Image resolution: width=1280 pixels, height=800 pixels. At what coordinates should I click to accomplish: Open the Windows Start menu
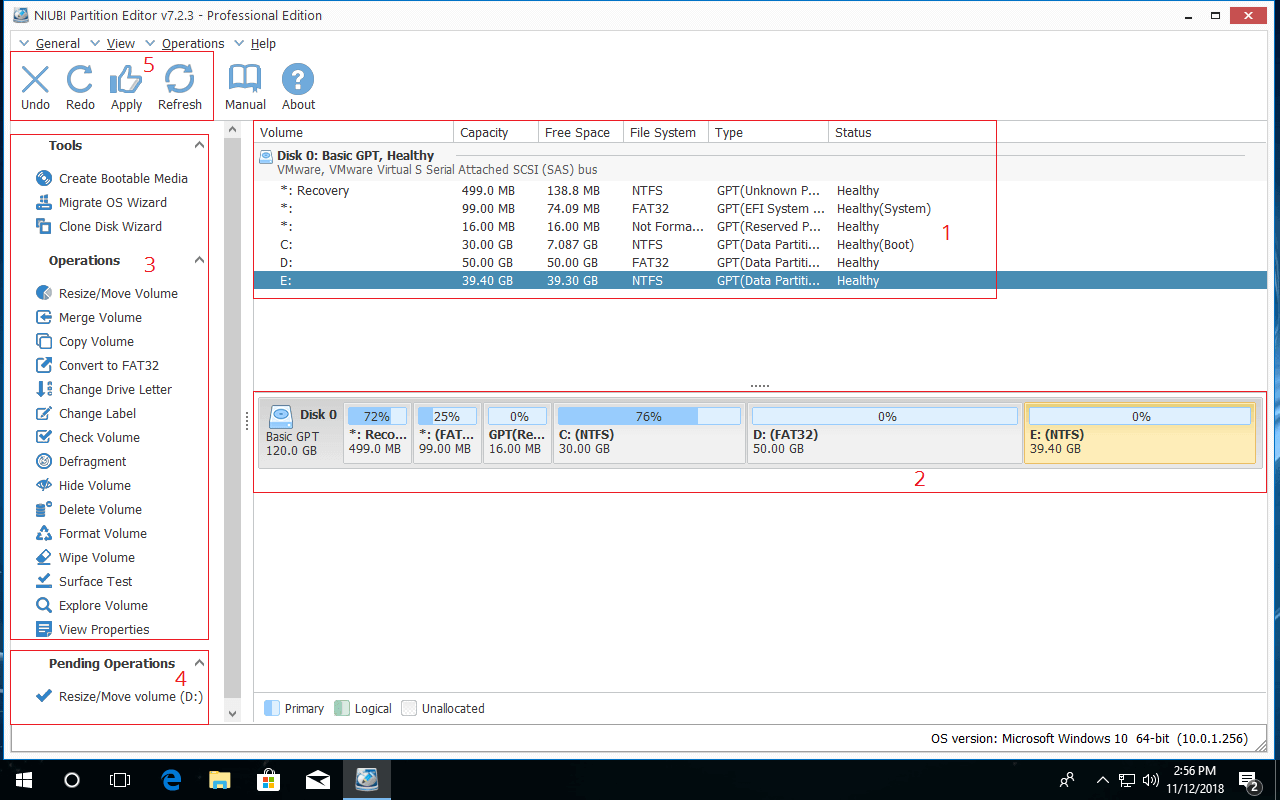coord(24,780)
